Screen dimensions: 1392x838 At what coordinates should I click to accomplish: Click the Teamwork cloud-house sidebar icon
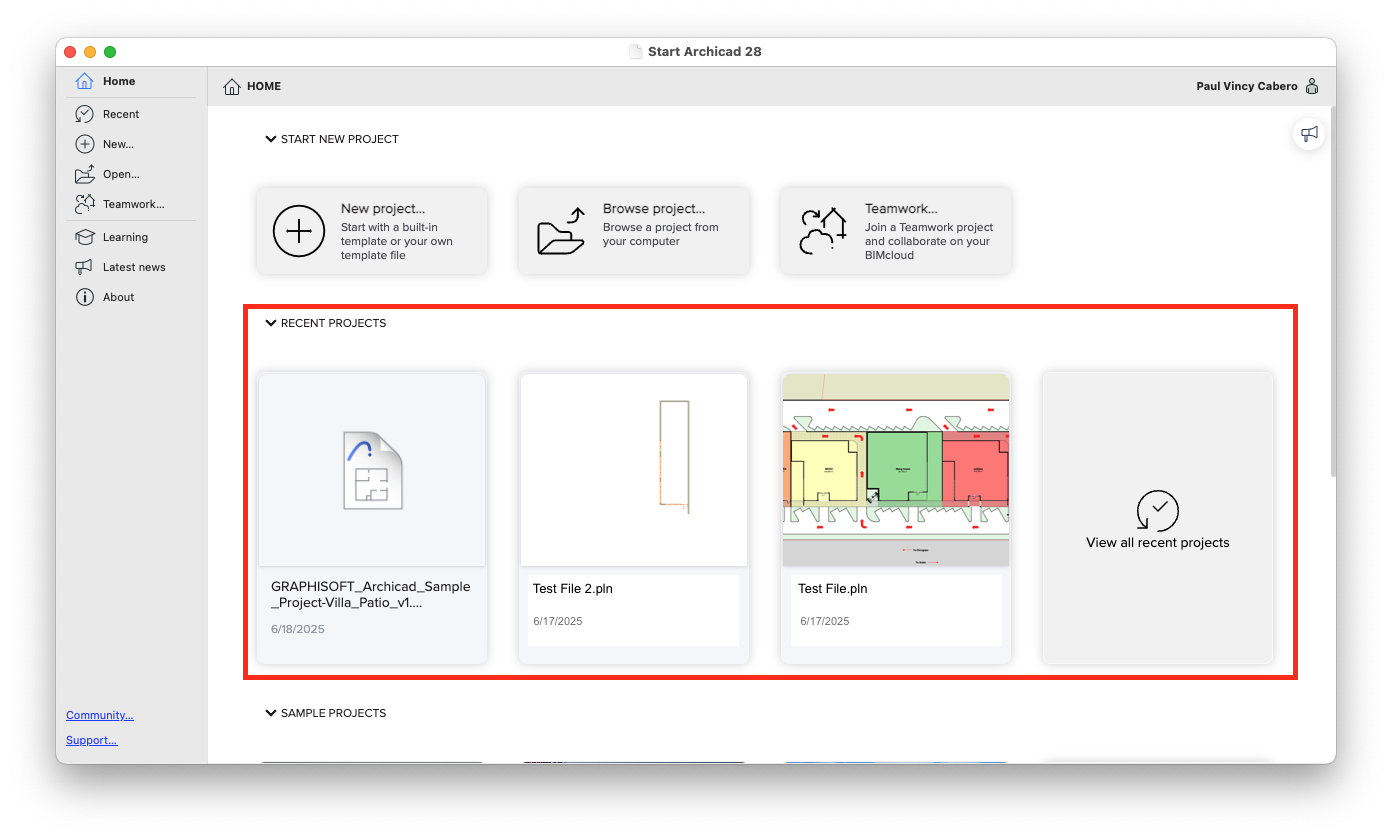tap(85, 204)
